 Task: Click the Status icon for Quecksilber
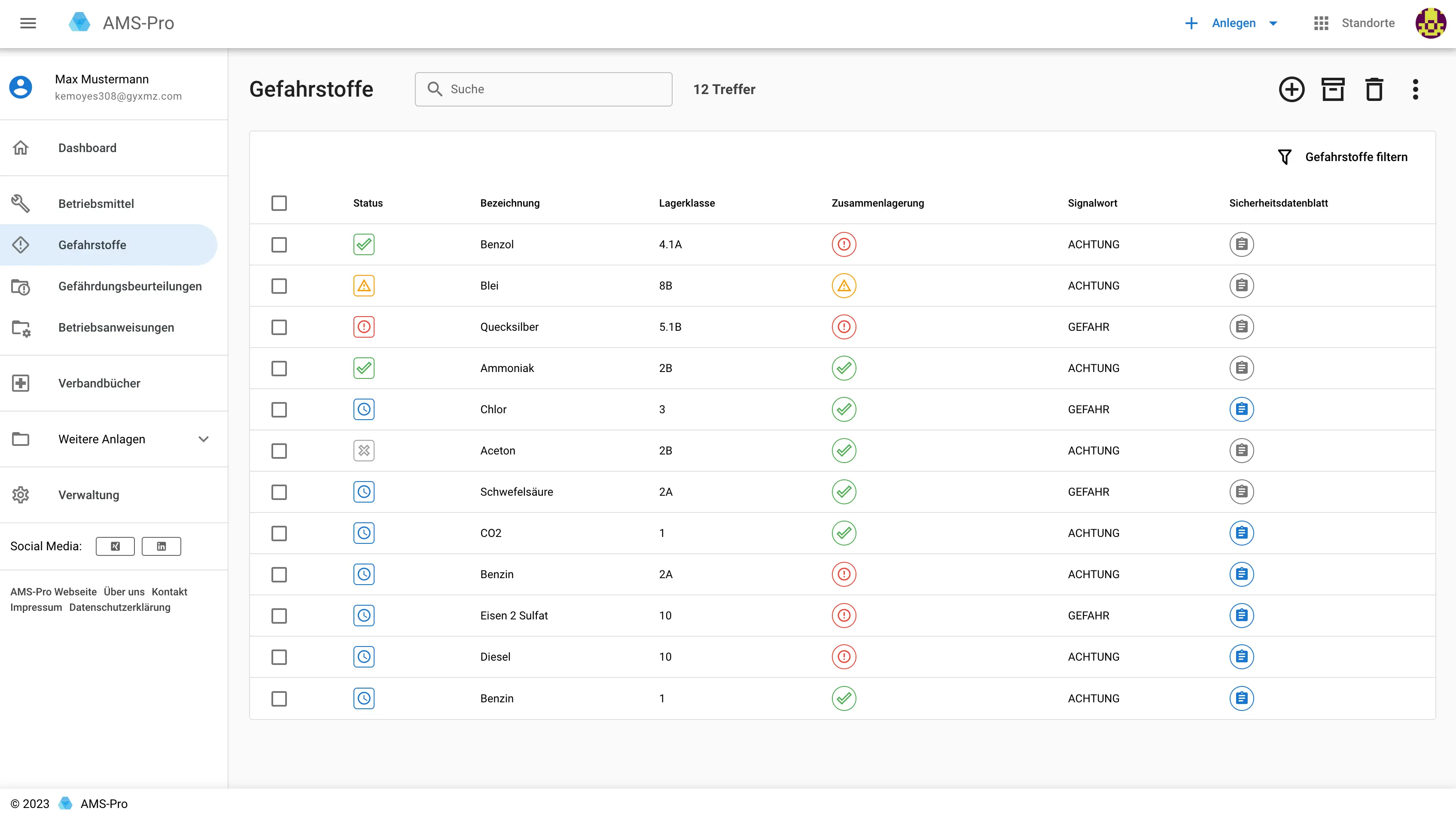point(363,327)
